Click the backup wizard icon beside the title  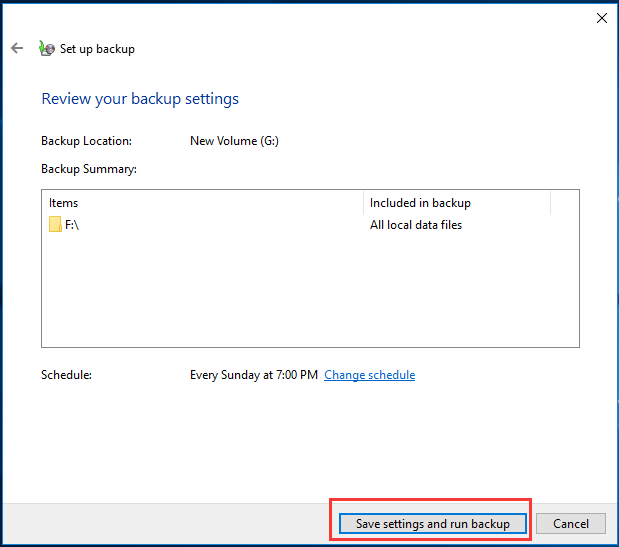(46, 48)
